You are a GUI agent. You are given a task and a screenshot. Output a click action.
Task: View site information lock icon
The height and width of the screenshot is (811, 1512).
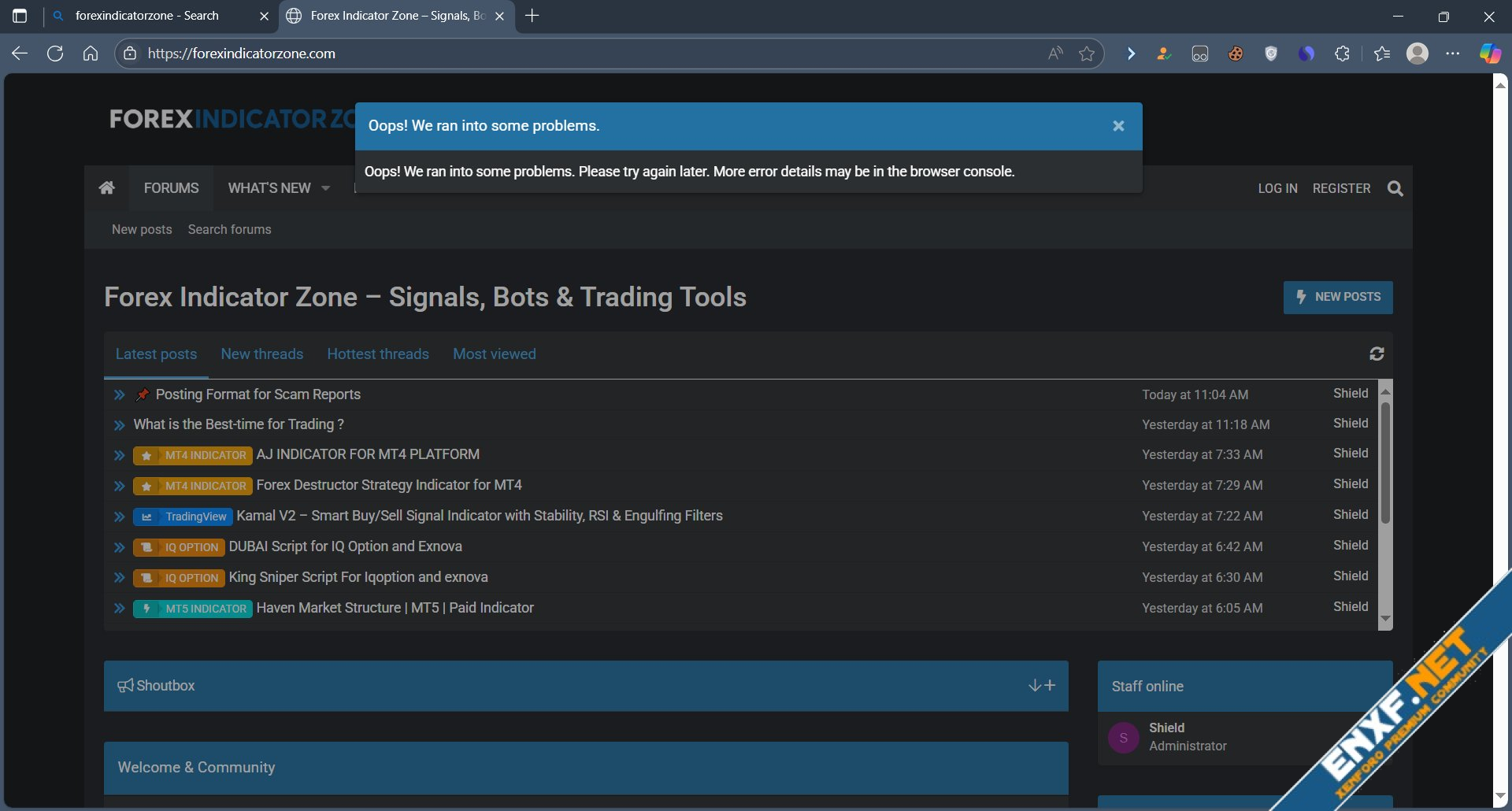point(131,54)
